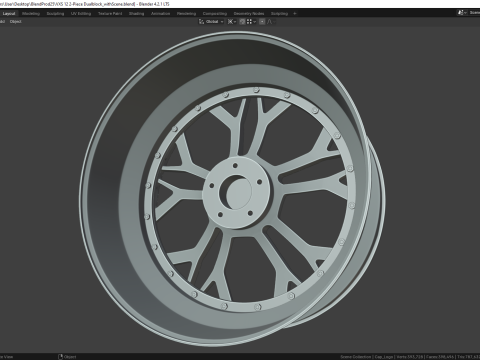Open the transform pivot point dropdown

click(x=232, y=22)
